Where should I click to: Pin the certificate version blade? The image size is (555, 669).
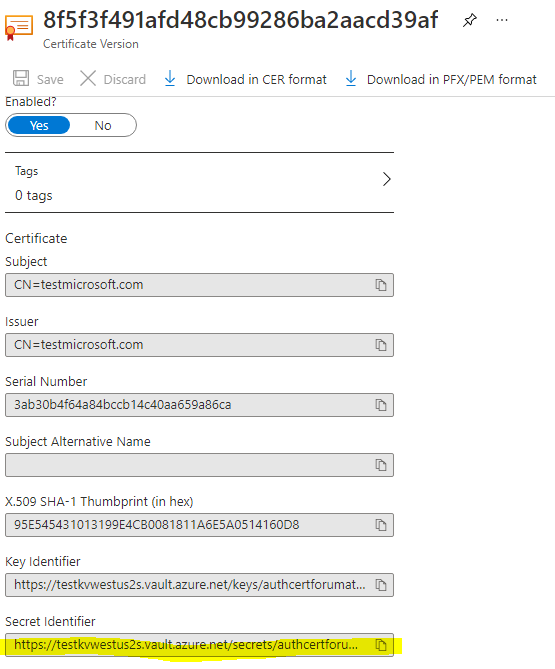[469, 20]
